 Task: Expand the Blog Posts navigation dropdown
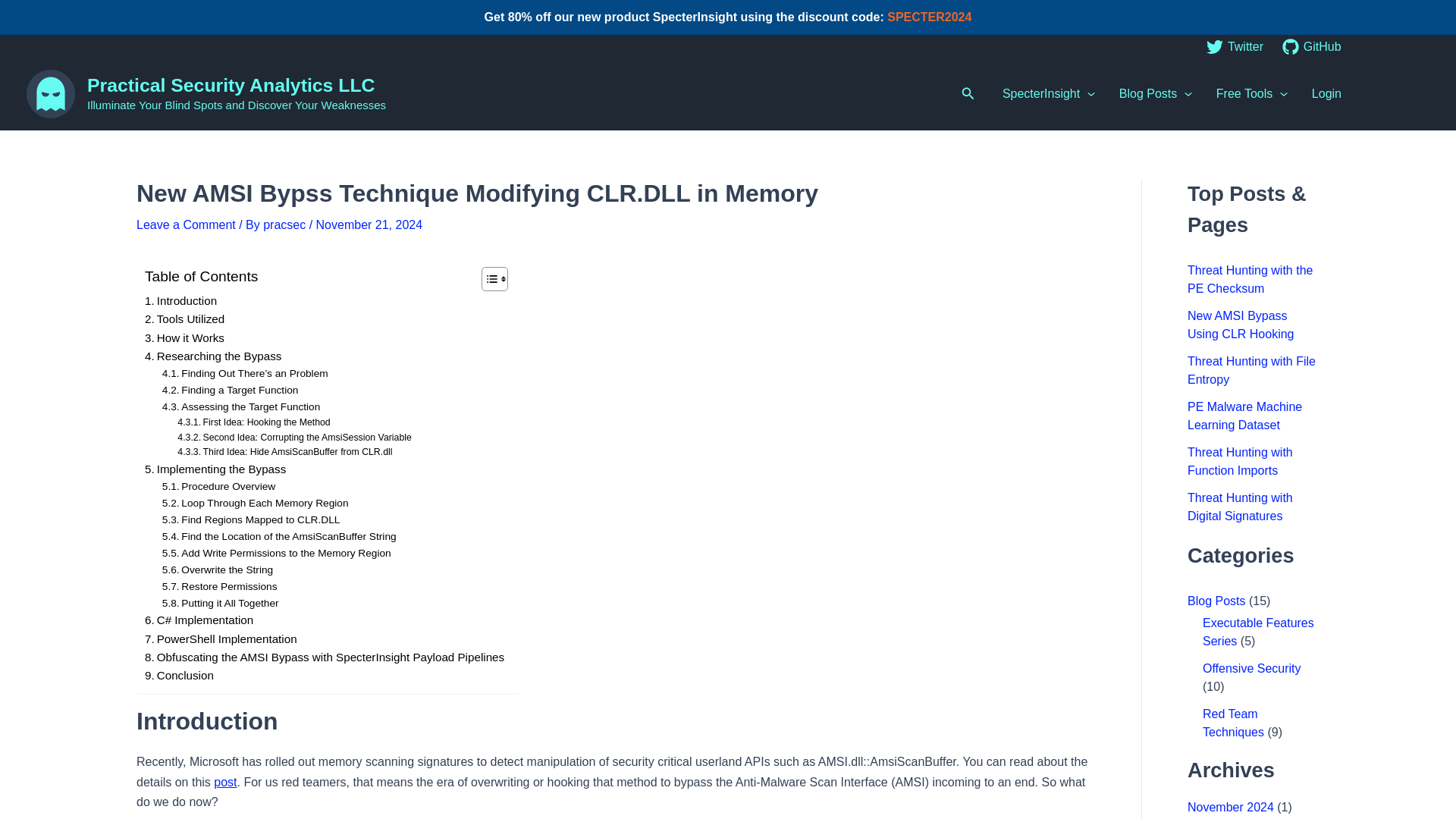tap(1155, 94)
